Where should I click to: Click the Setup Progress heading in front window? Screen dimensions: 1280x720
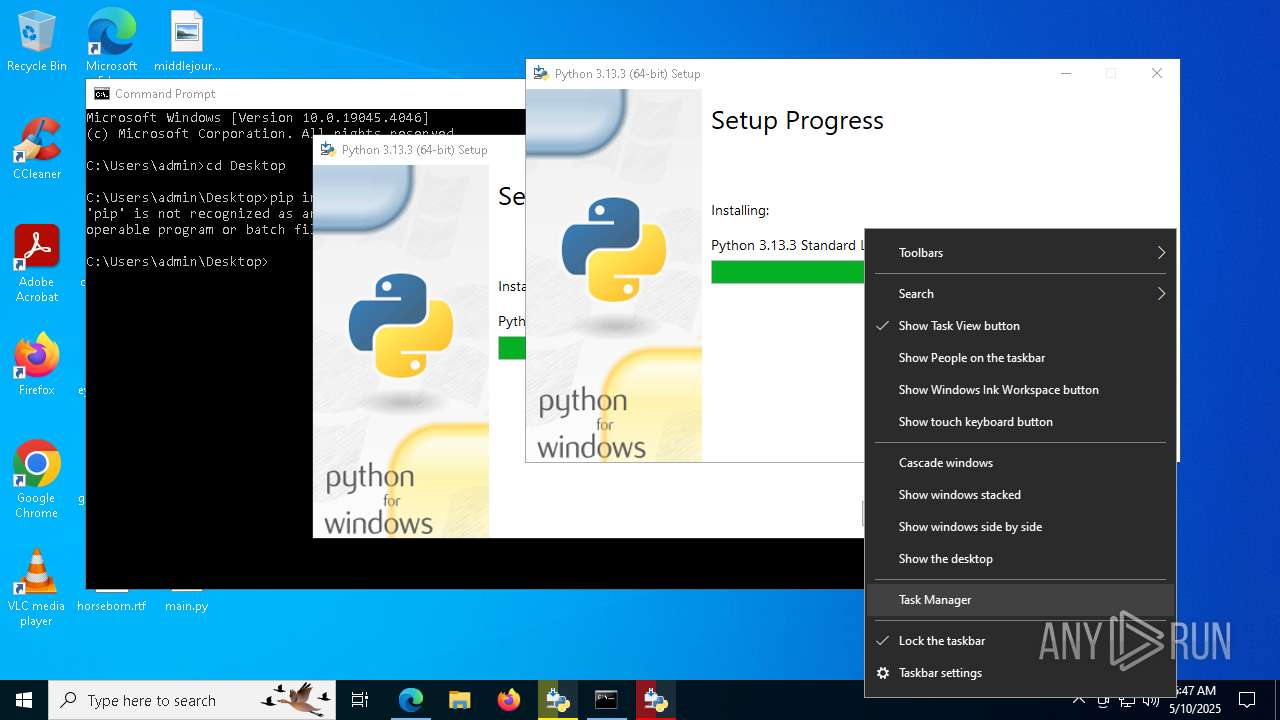tap(797, 121)
